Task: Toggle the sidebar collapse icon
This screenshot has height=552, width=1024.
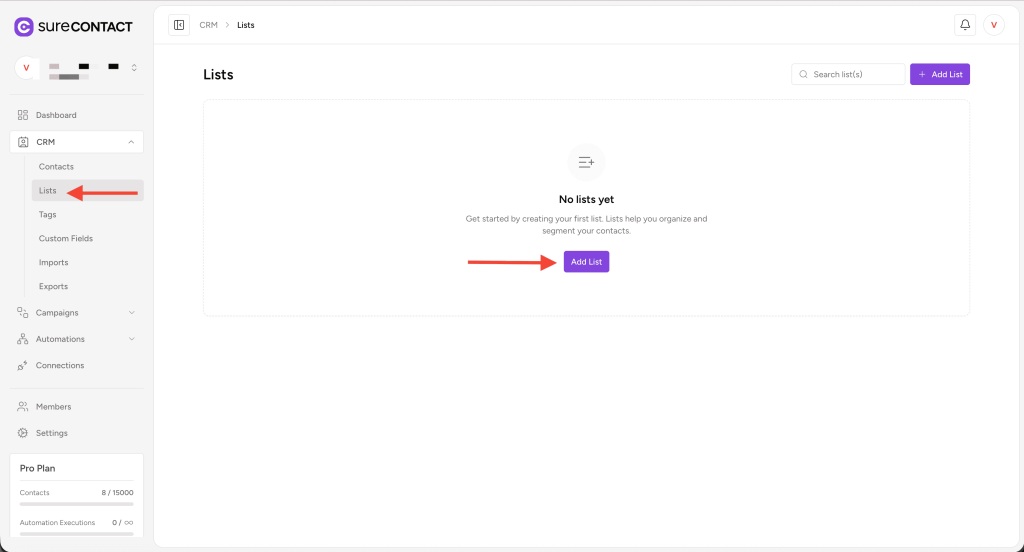Action: click(179, 25)
